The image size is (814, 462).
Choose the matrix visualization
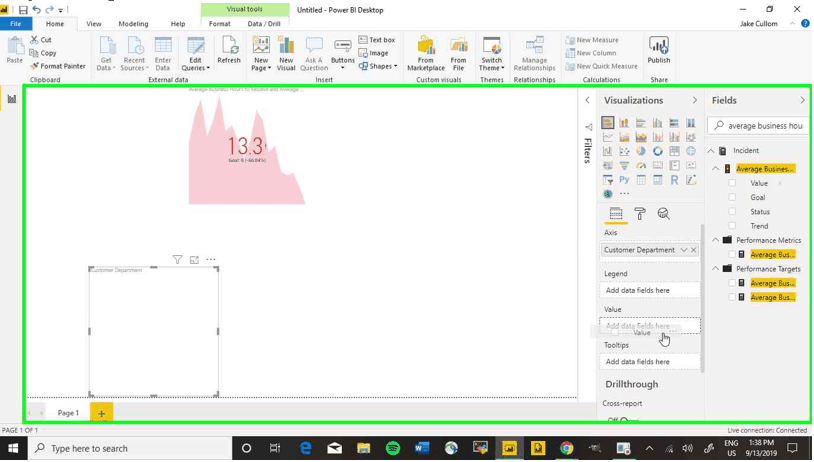[x=657, y=180]
